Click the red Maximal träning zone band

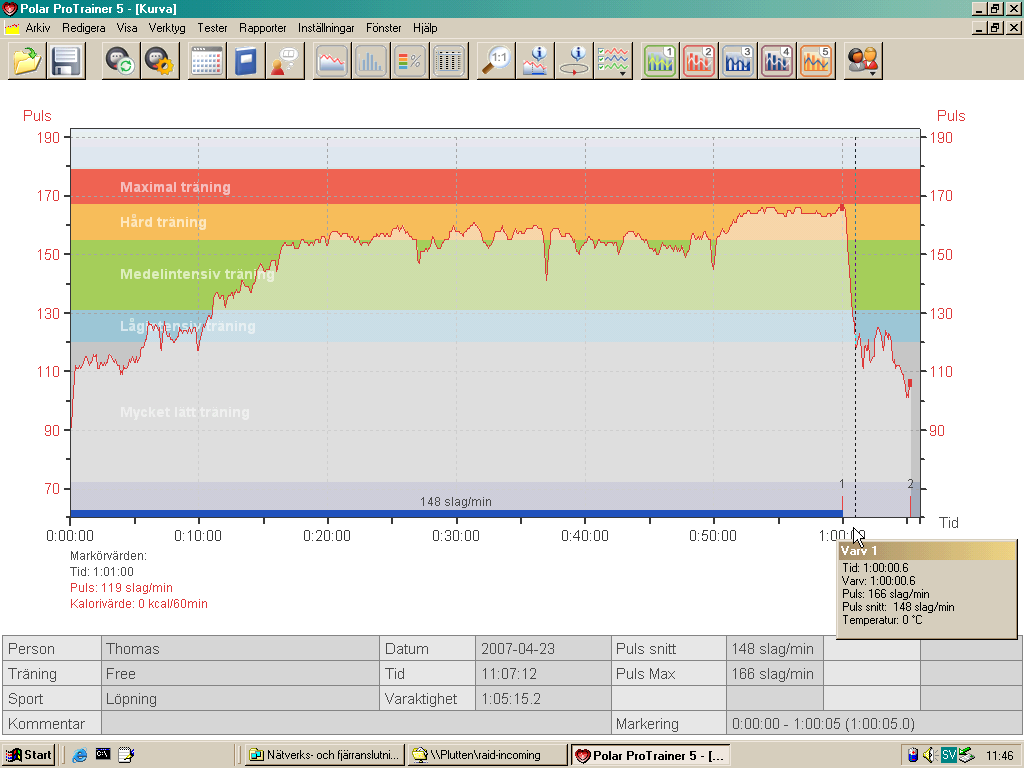[495, 187]
